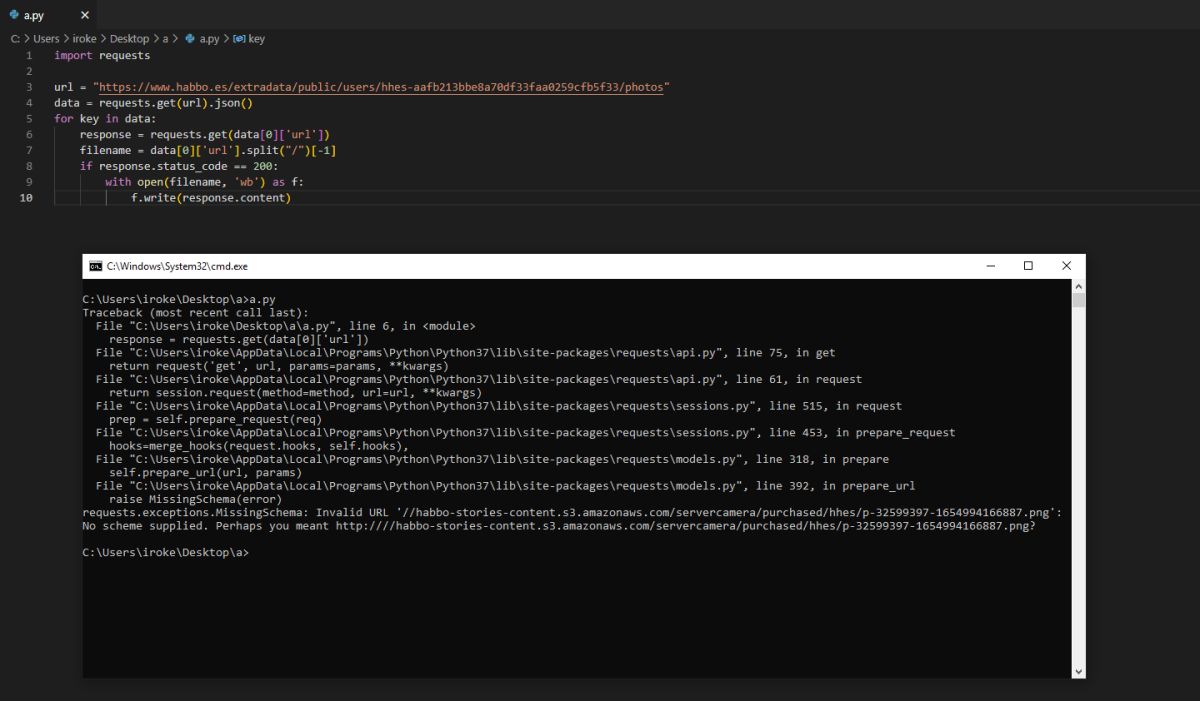Click 'No scheme supplied' message line
The height and width of the screenshot is (701, 1200).
[x=559, y=526]
